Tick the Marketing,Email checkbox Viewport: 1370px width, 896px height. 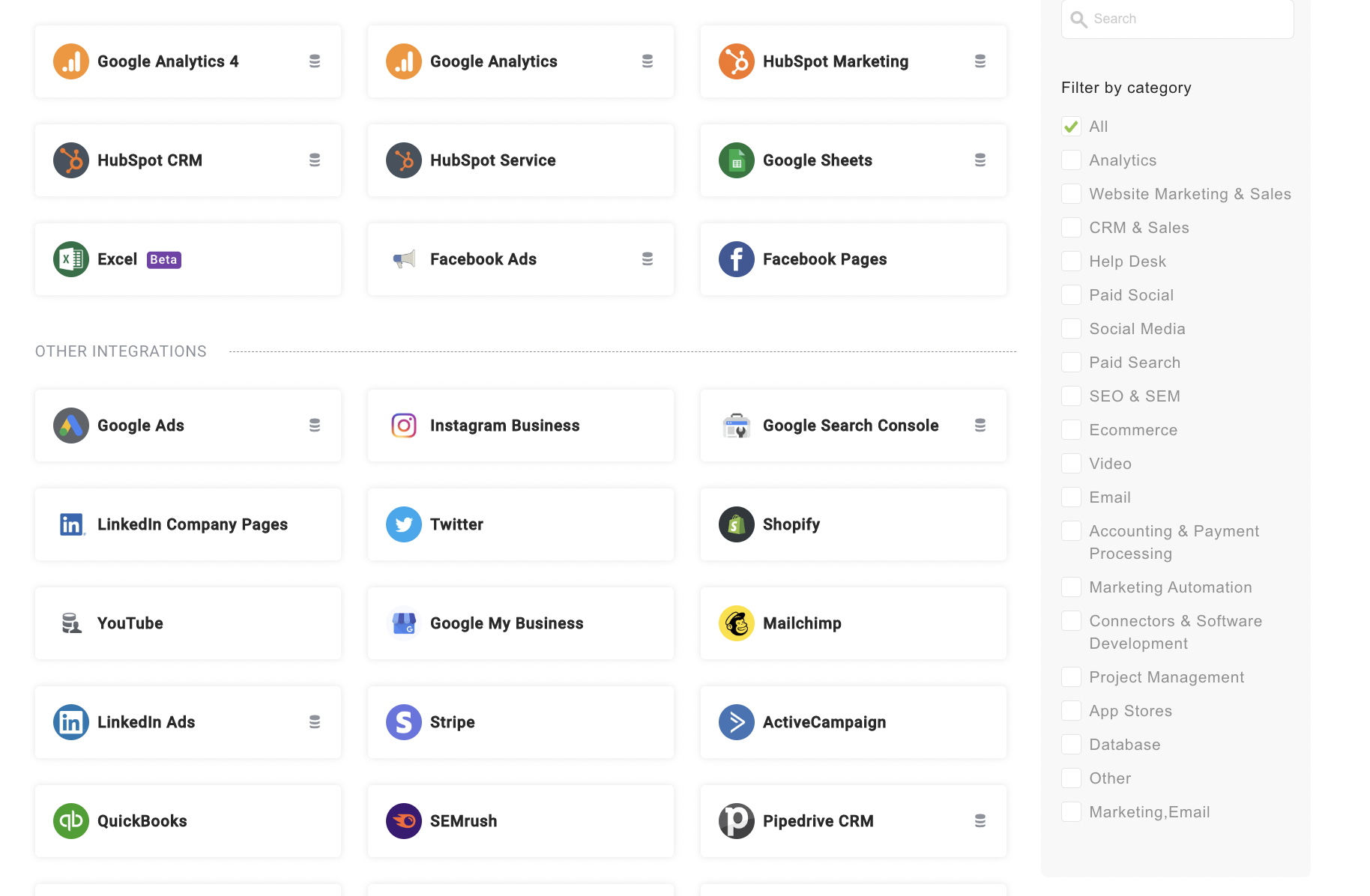click(1072, 812)
